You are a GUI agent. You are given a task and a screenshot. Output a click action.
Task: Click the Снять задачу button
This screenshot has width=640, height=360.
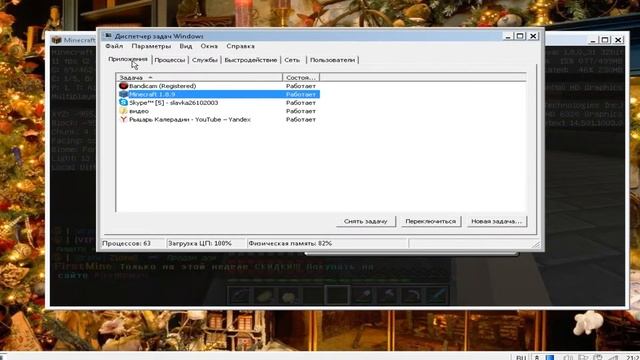click(x=366, y=221)
